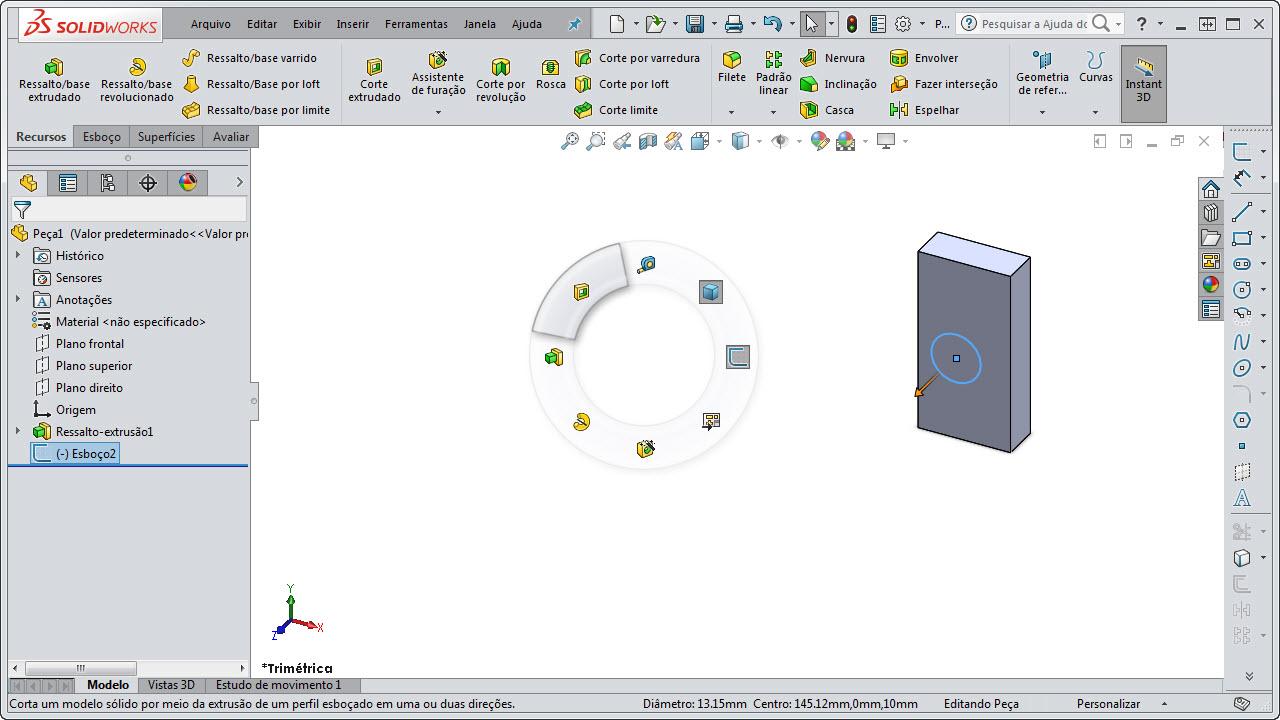The height and width of the screenshot is (720, 1280).
Task: Toggle the Instant 3D mode
Action: tap(1143, 85)
